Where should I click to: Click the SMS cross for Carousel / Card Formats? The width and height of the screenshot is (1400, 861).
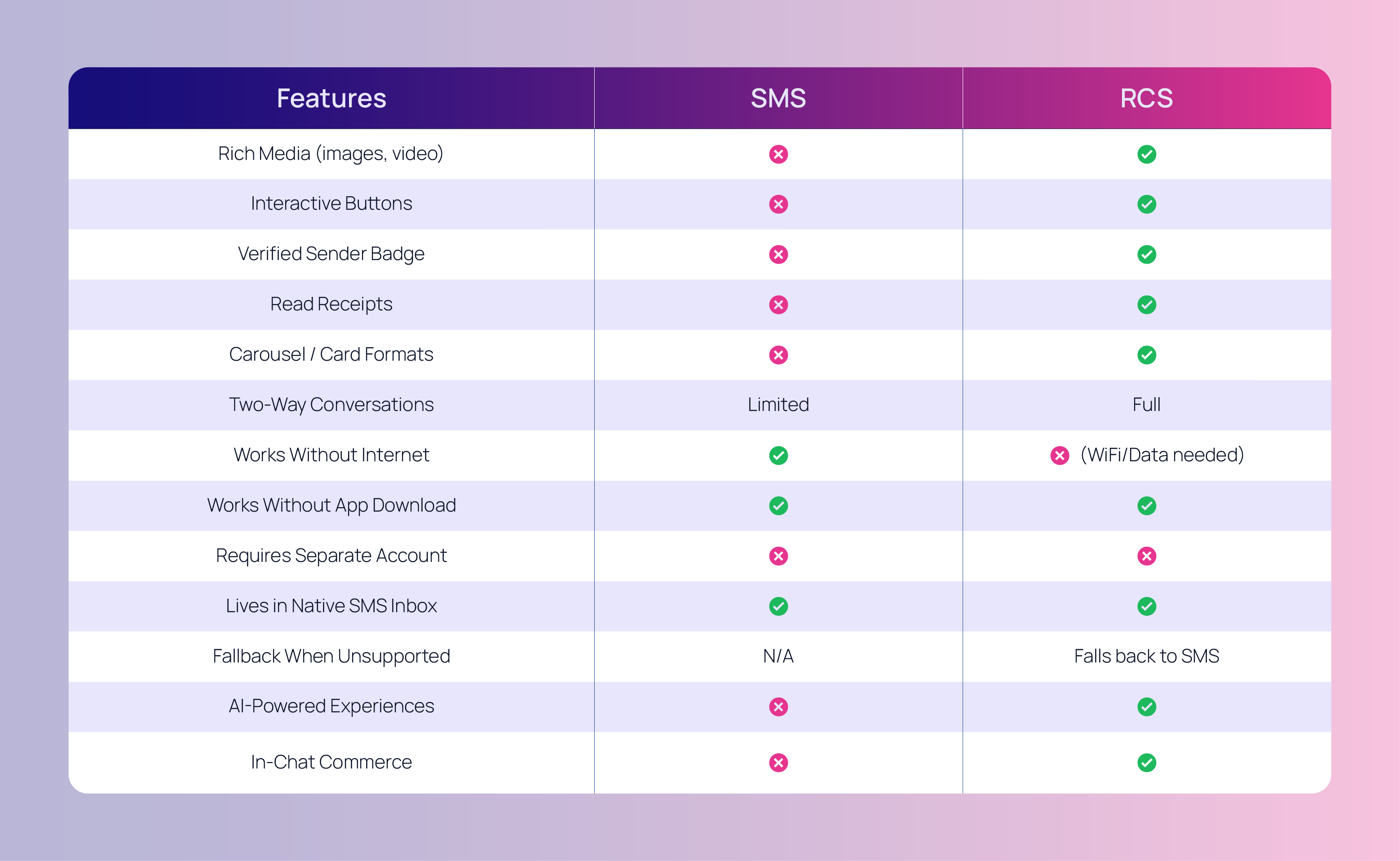tap(778, 355)
